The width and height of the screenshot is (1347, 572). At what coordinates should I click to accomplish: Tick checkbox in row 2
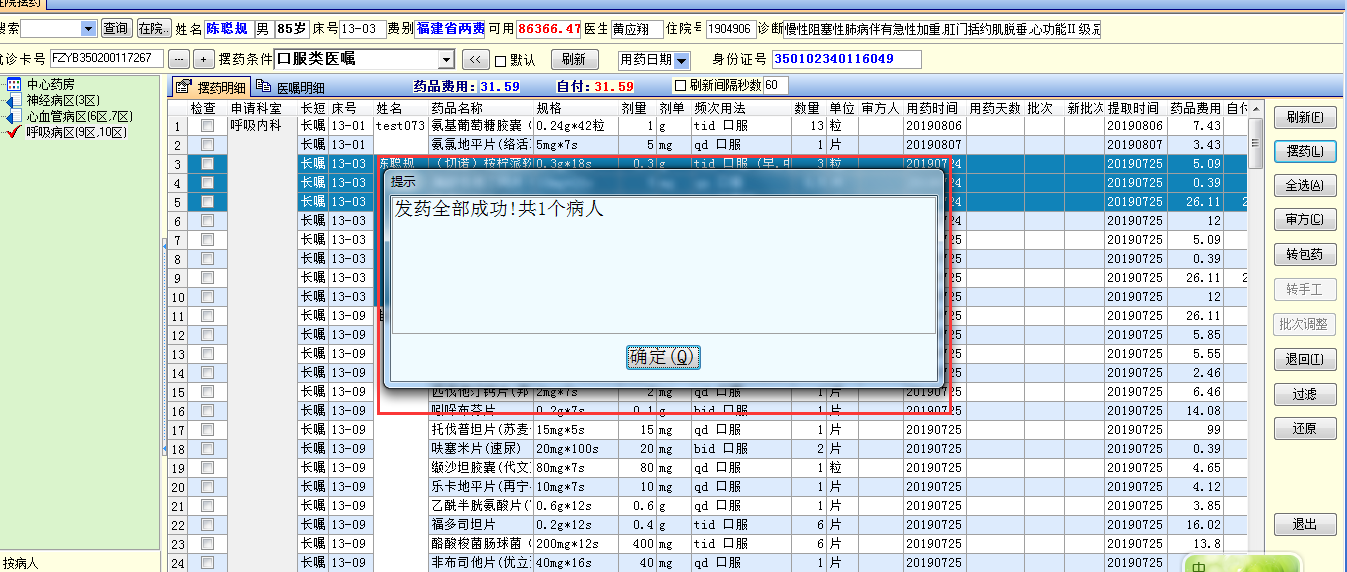[x=207, y=145]
